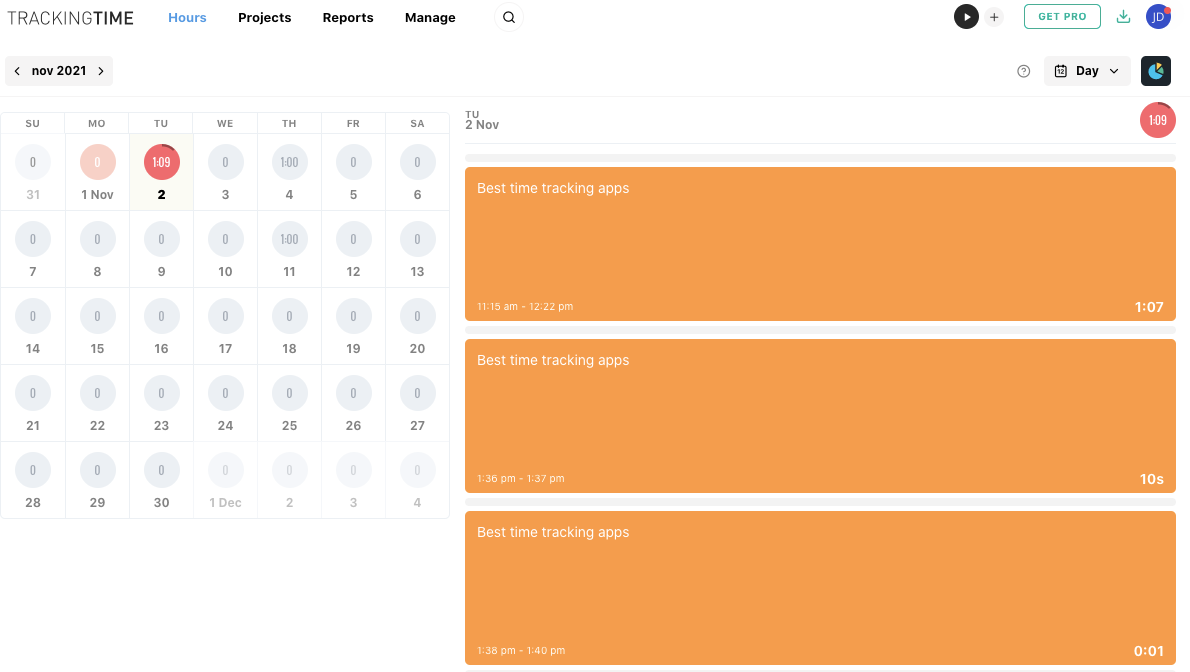Select 4 Dec in the calendar
Screen dimensions: 1190x672
[417, 481]
